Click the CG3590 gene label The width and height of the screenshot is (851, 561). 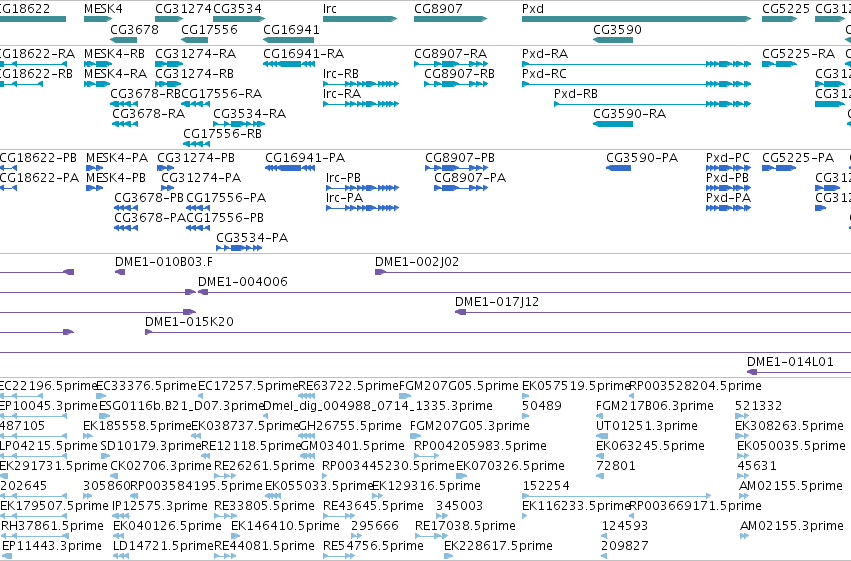point(617,29)
